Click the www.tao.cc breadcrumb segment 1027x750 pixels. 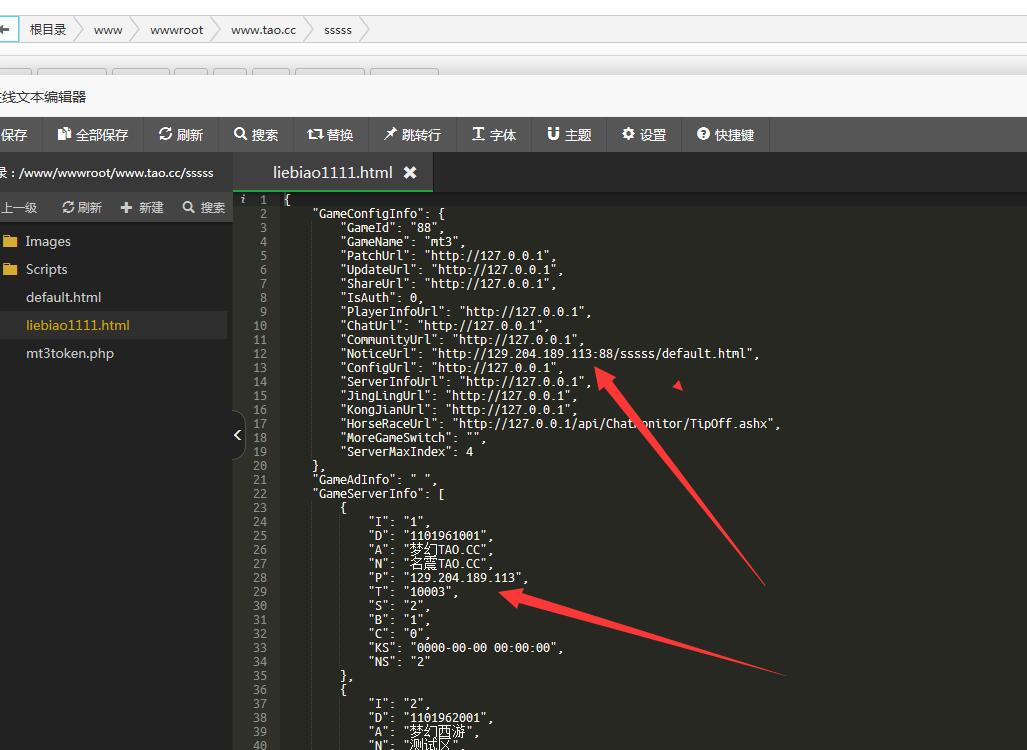pyautogui.click(x=263, y=30)
